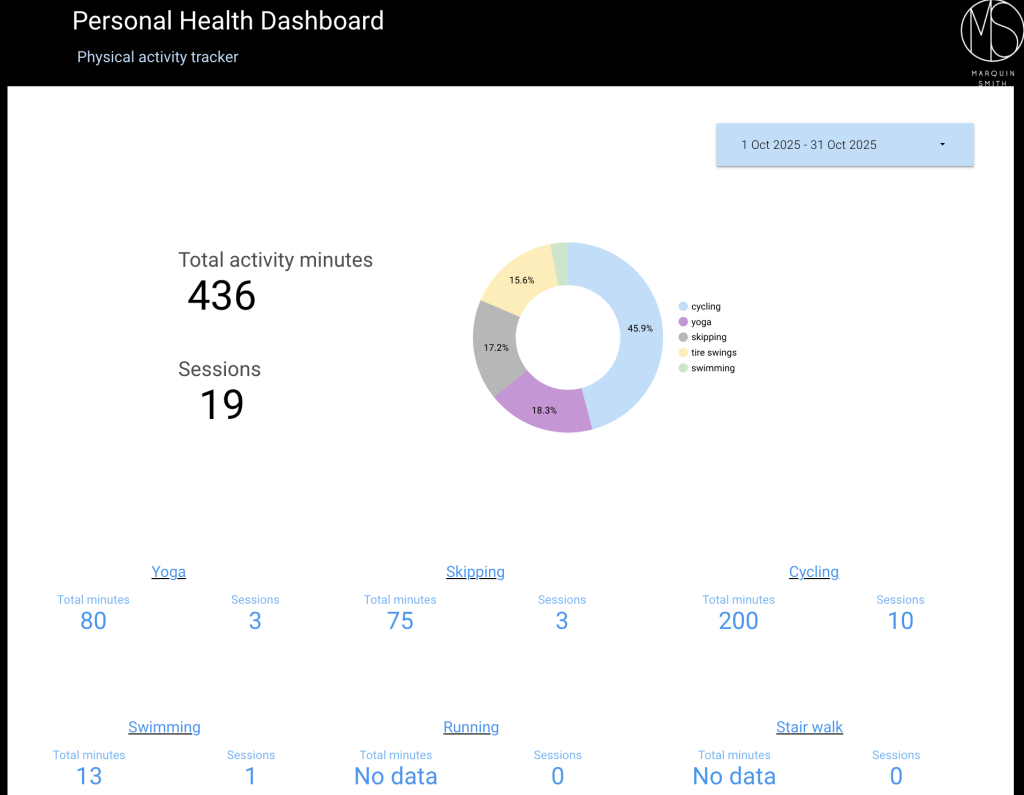This screenshot has height=795, width=1024.
Task: Open the Skipping link
Action: point(475,572)
